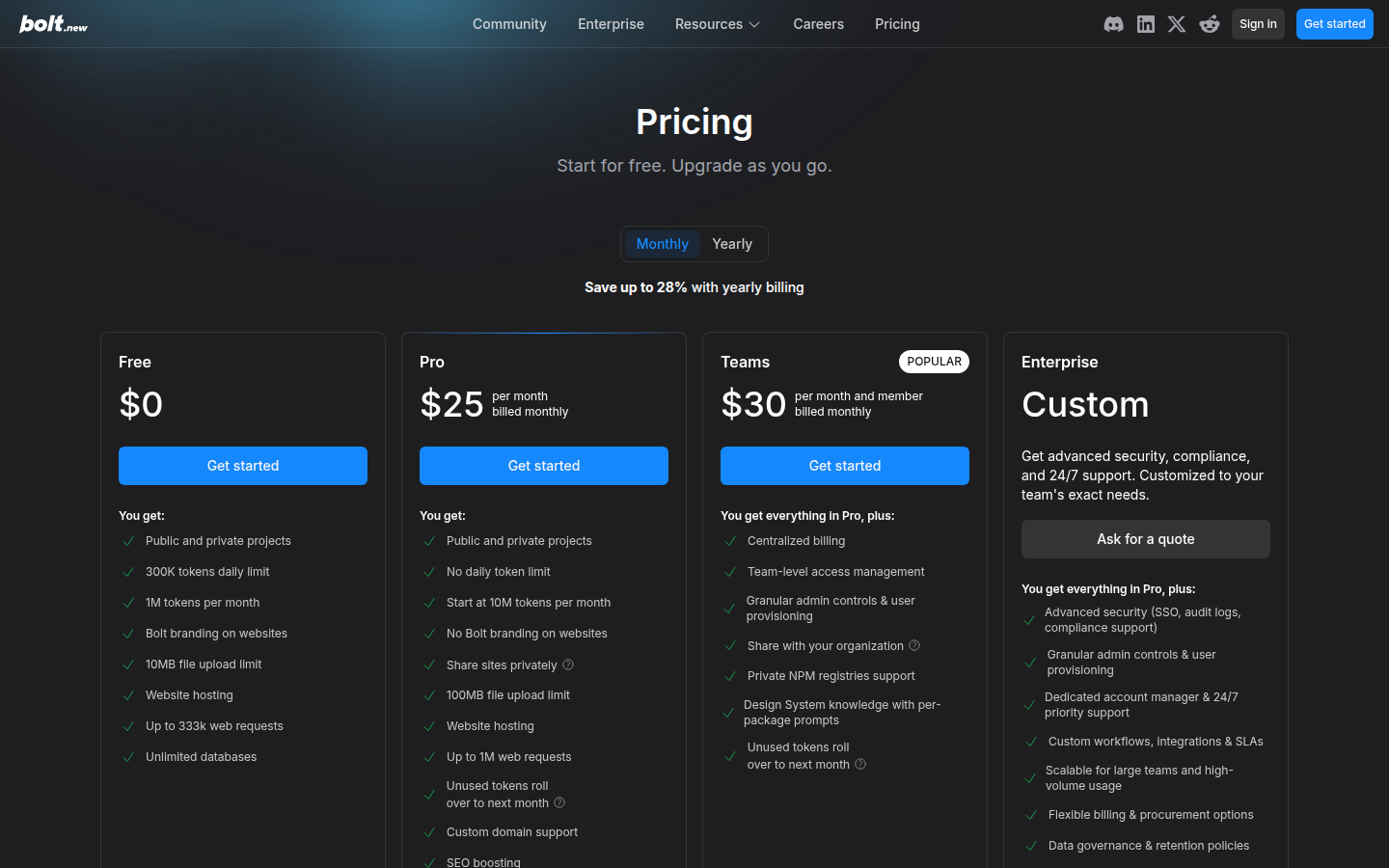Select the Community menu item

pos(509,24)
